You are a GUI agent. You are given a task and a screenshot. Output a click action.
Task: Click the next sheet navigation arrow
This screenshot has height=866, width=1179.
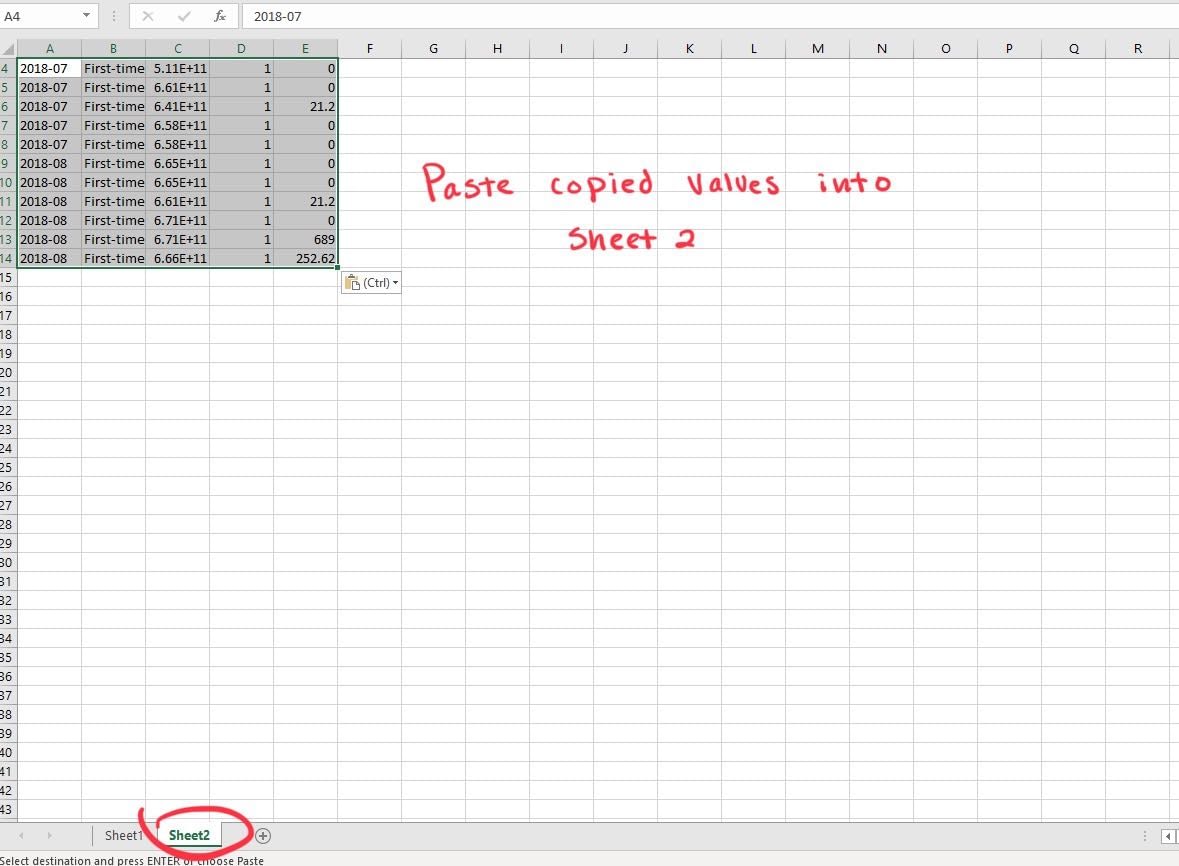tap(50, 835)
